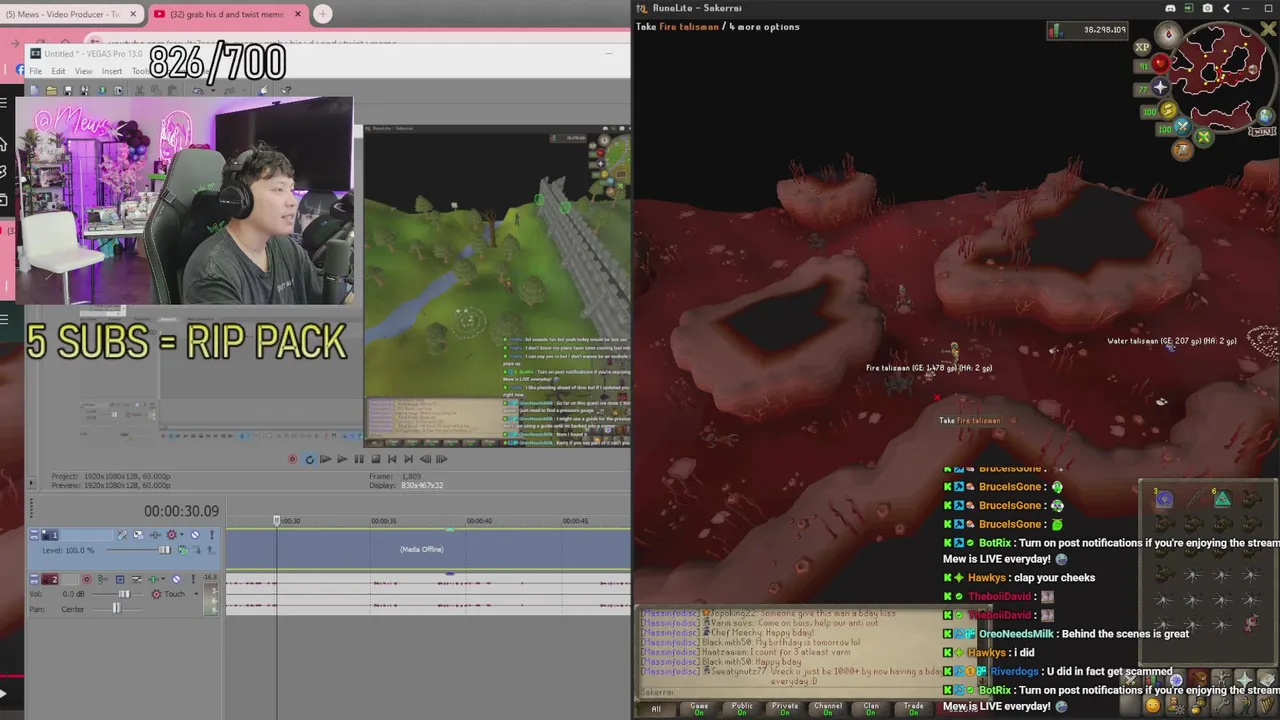The height and width of the screenshot is (720, 1280).
Task: Select the Game chat tab
Action: 699,709
